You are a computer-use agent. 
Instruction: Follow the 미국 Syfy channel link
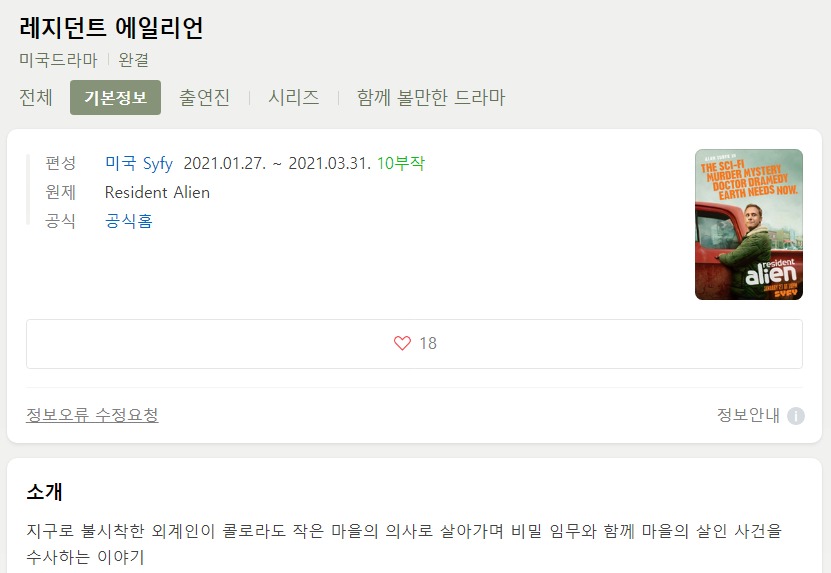point(139,163)
